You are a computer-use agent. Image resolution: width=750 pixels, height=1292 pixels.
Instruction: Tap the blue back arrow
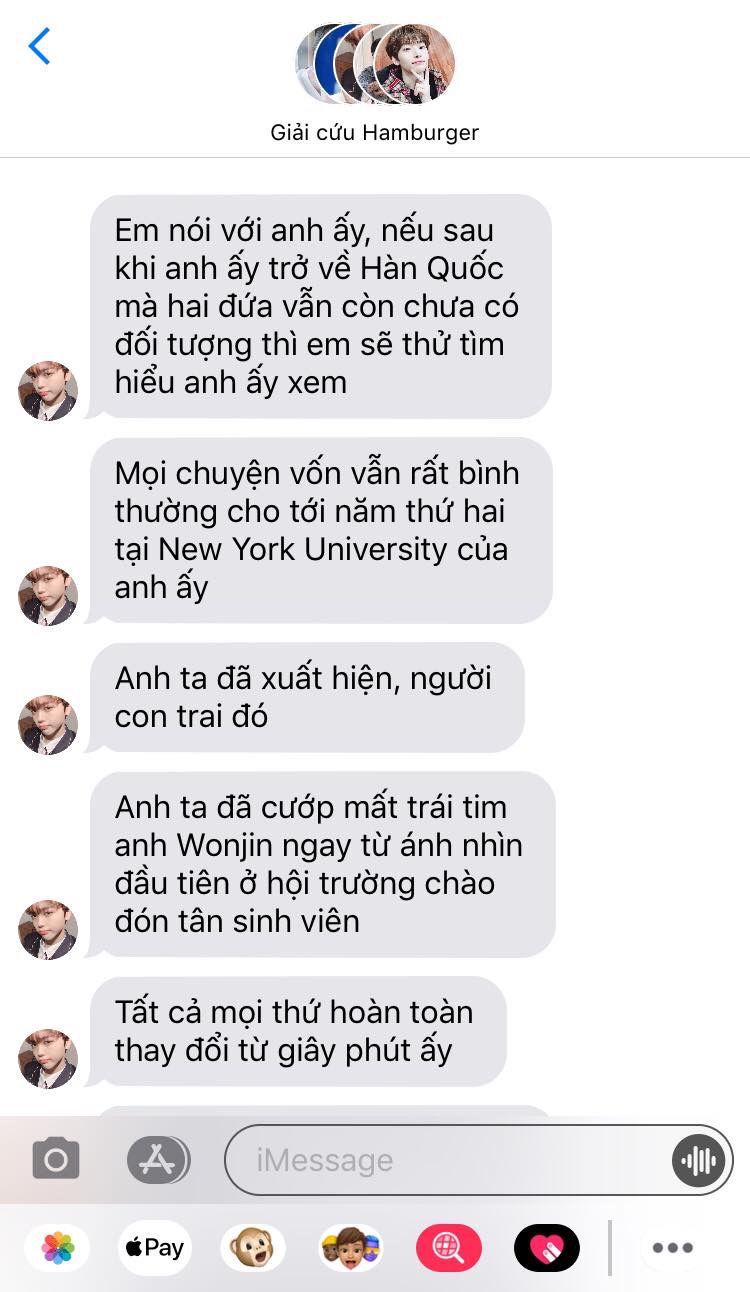pyautogui.click(x=39, y=46)
